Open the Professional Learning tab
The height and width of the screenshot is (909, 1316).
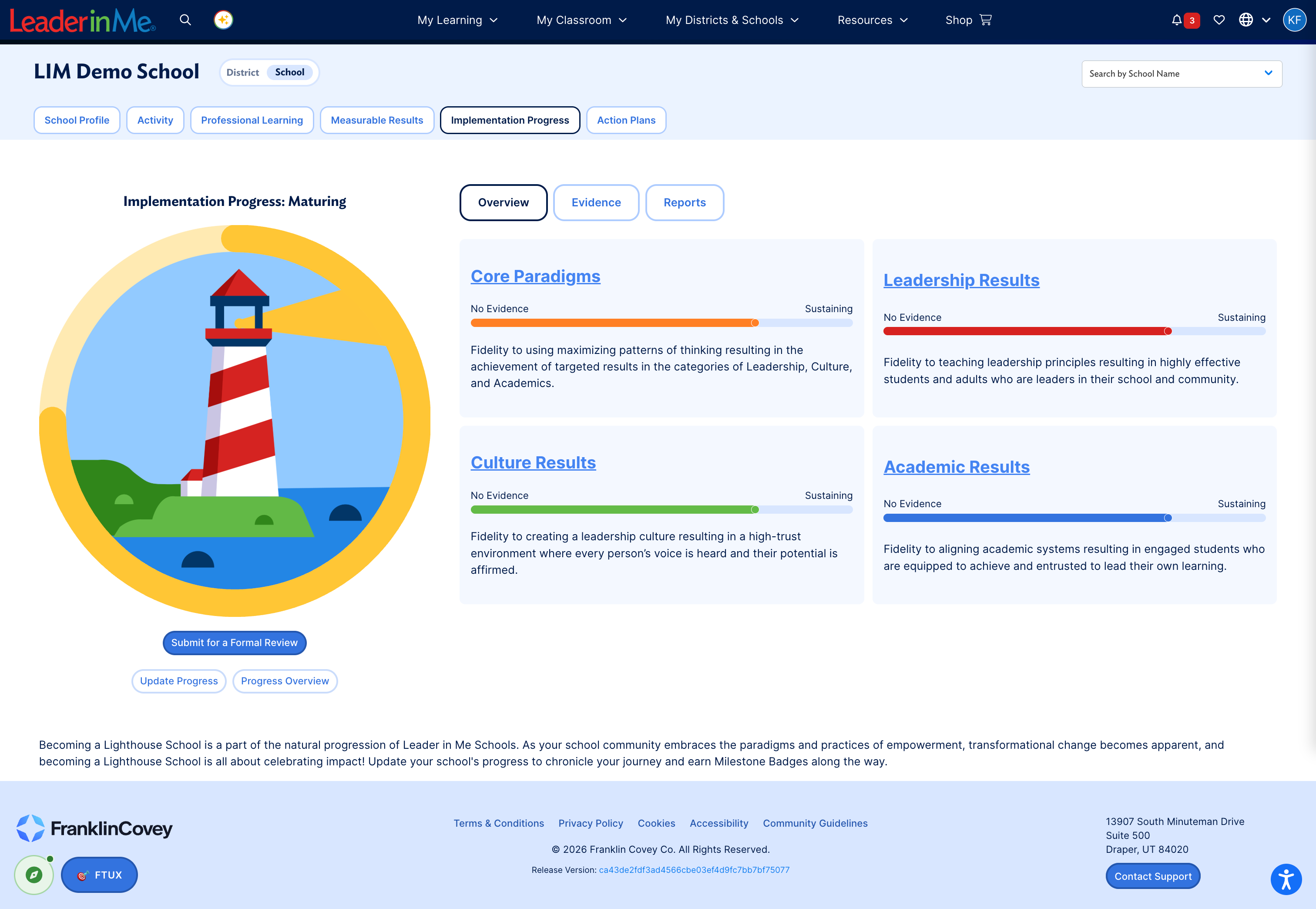pos(252,120)
